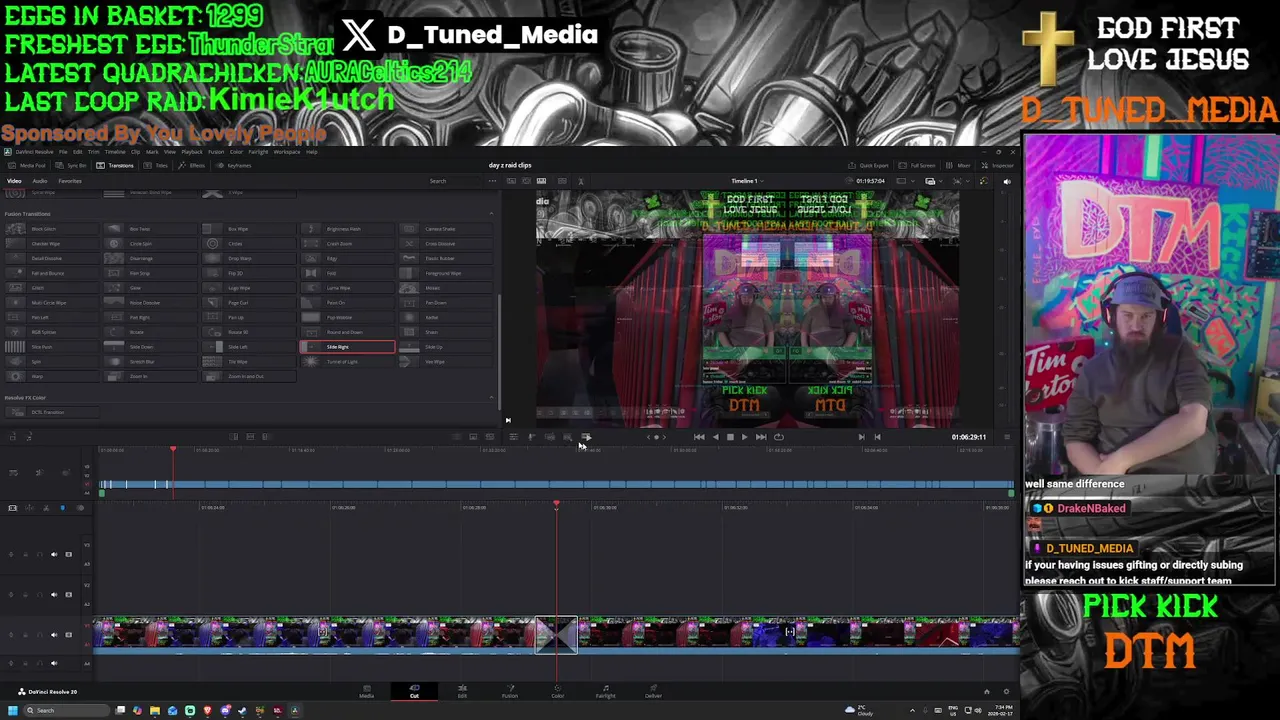Click the Mark Out button
The width and height of the screenshot is (1280, 720).
[877, 436]
